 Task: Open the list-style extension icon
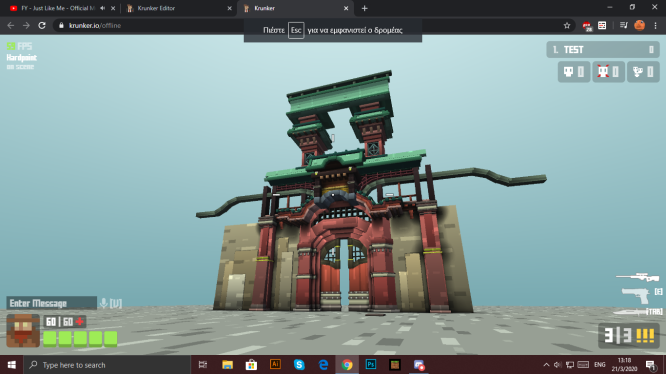click(602, 25)
